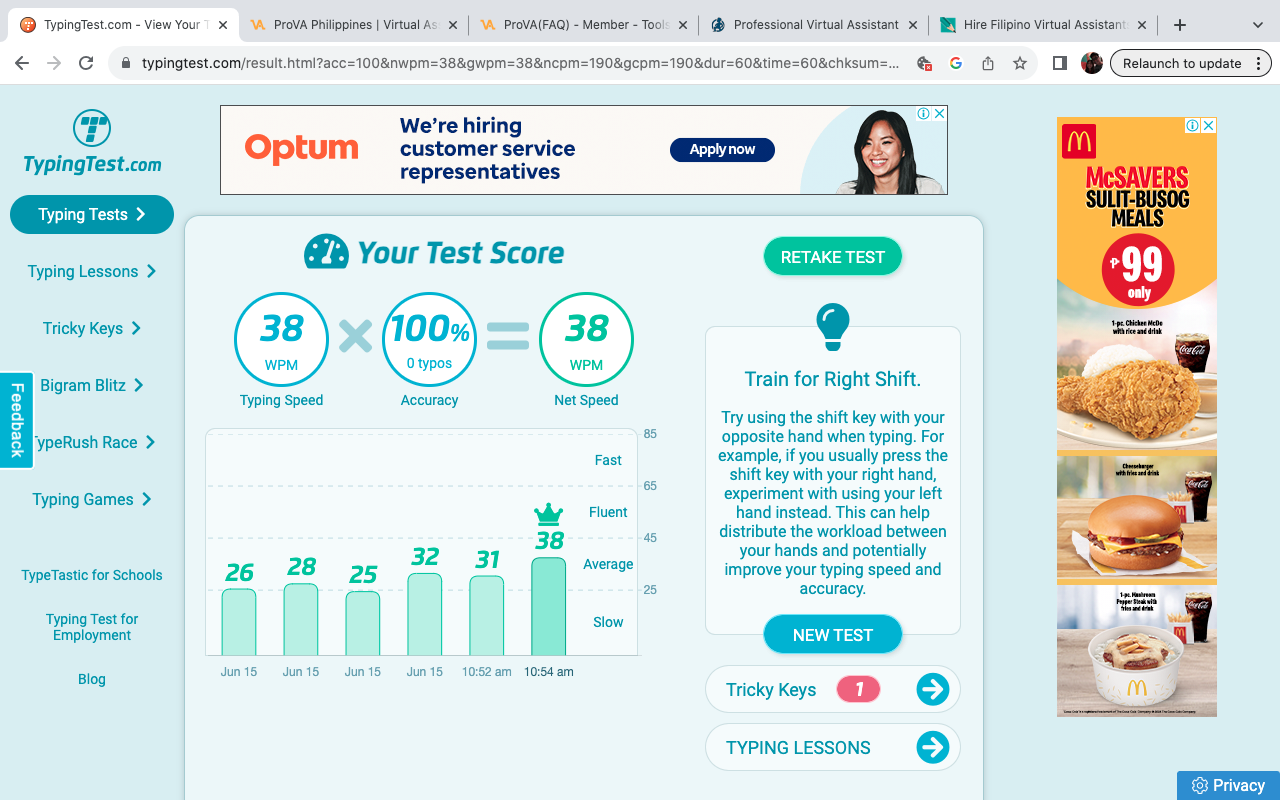
Task: Open the Chrome profile avatar
Action: (1092, 63)
